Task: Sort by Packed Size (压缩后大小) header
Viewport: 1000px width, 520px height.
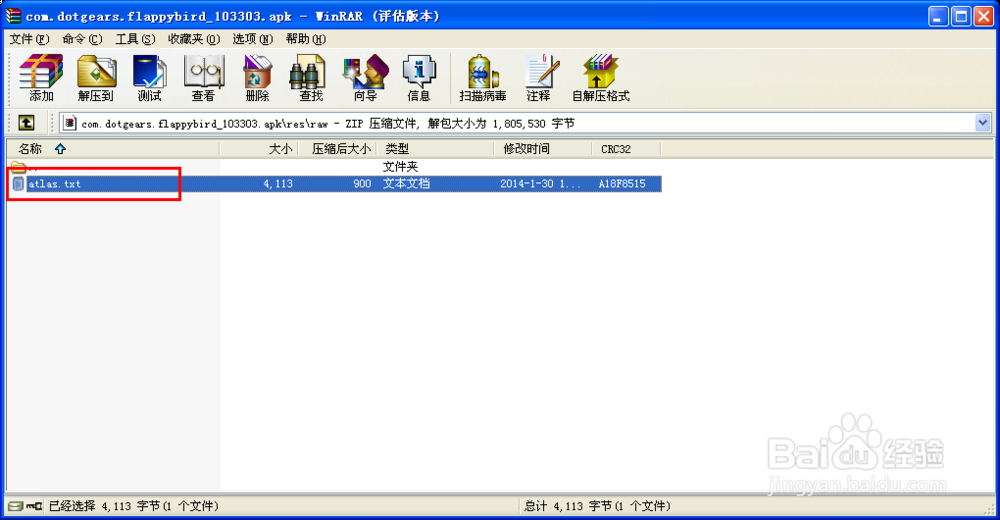Action: (337, 149)
